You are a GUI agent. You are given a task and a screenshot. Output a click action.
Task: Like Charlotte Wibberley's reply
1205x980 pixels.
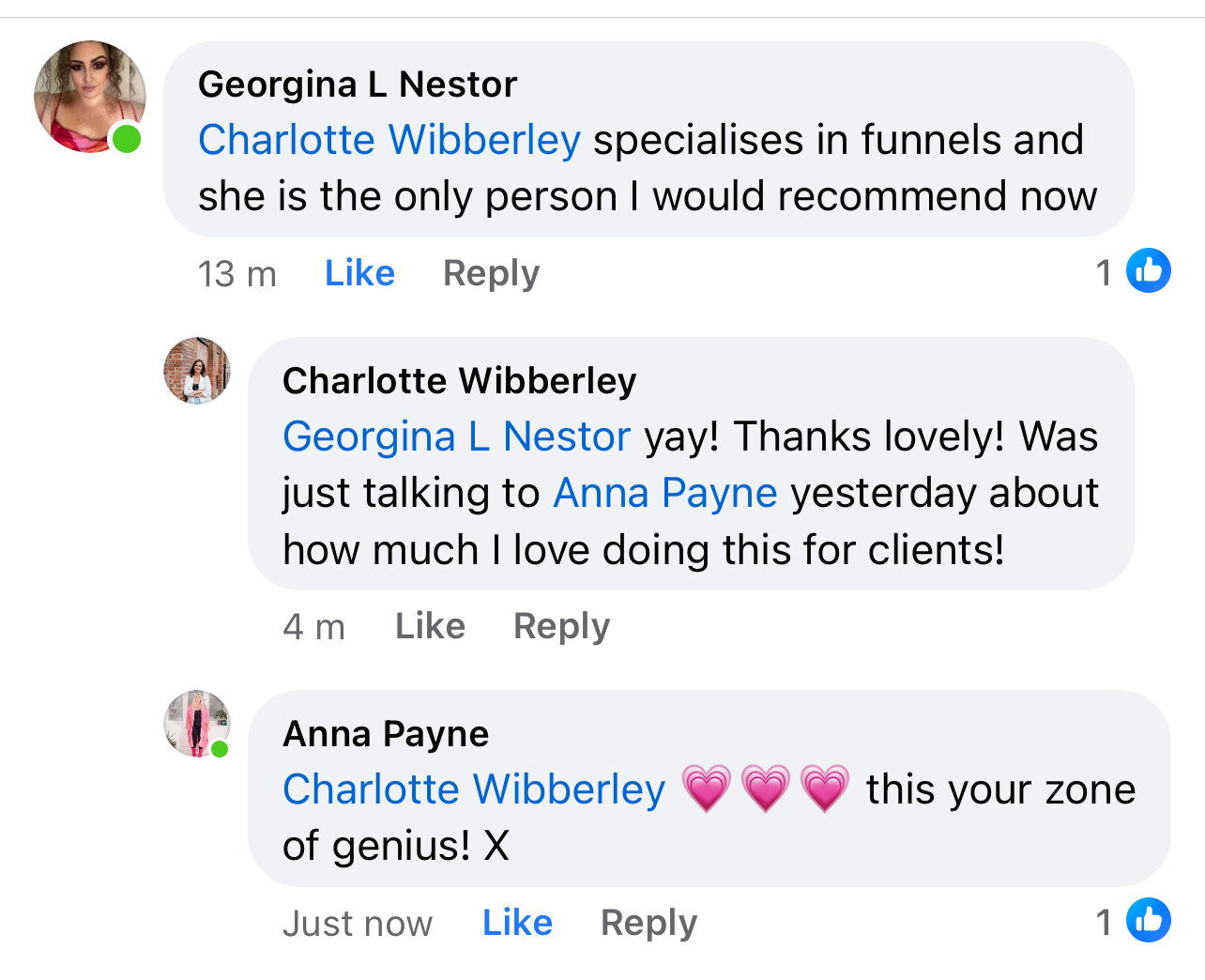pos(430,626)
